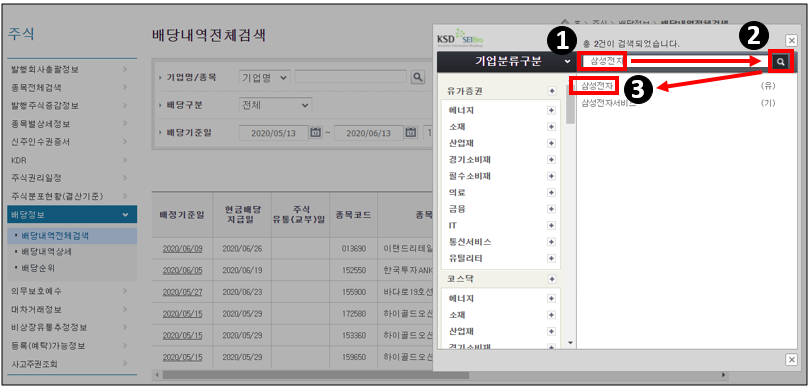Viewport: 811px width, 389px height.
Task: Open the 기업분류구분 dropdown in popup
Action: [507, 62]
